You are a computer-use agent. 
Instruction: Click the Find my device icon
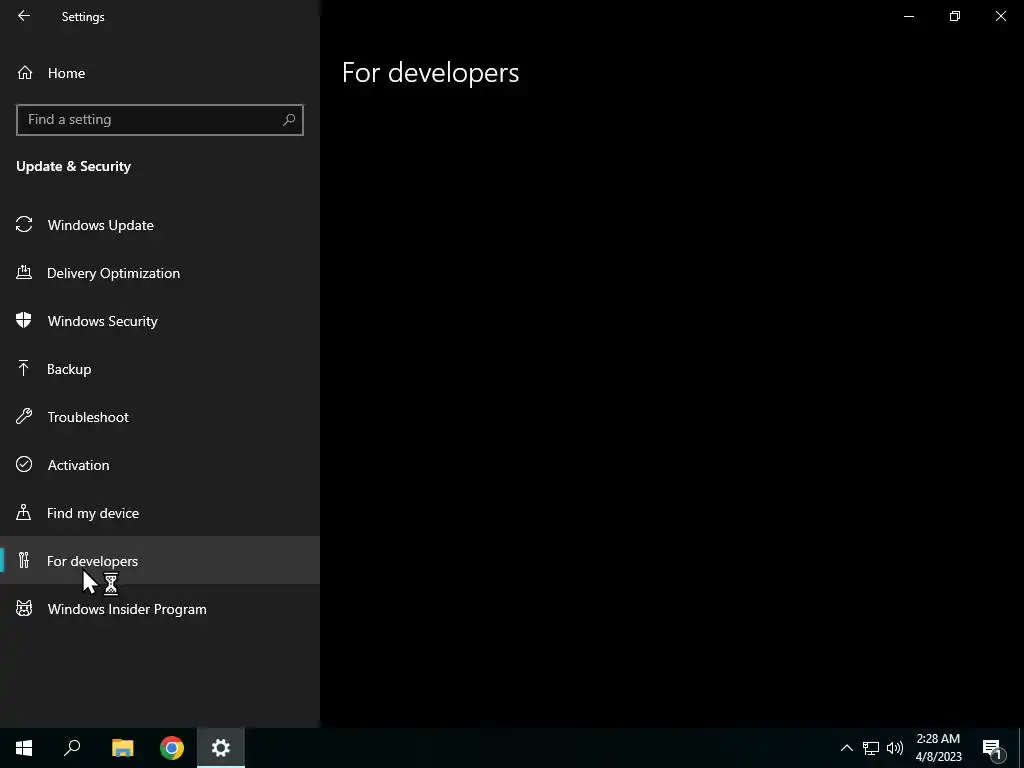pos(24,512)
